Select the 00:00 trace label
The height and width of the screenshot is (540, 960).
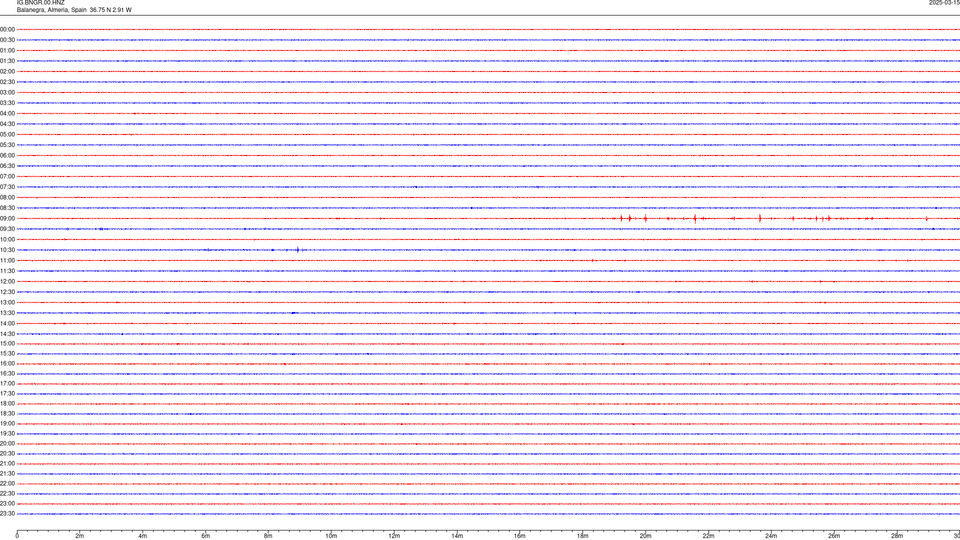[x=7, y=29]
